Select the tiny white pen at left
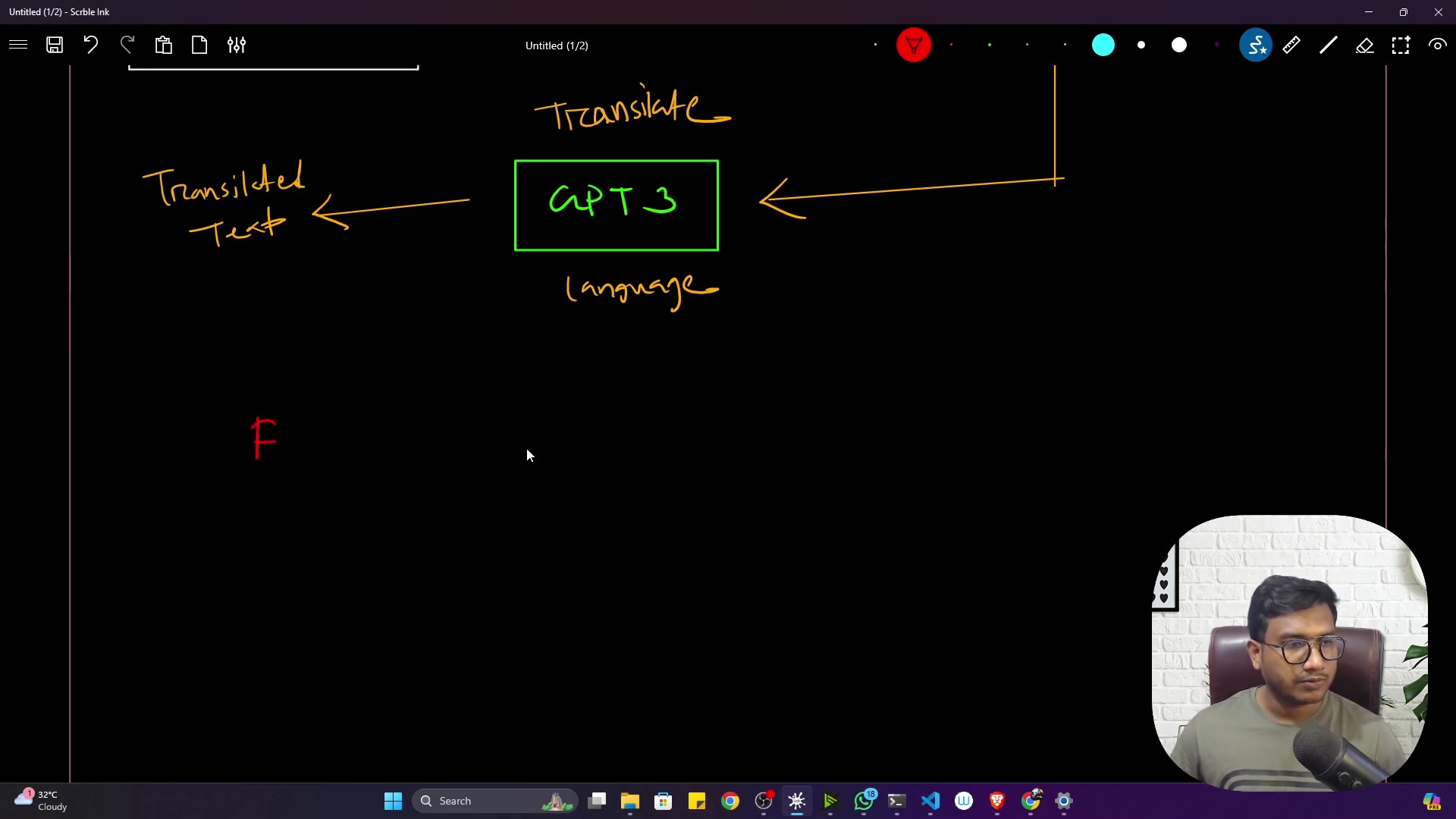The width and height of the screenshot is (1456, 819). 875,45
